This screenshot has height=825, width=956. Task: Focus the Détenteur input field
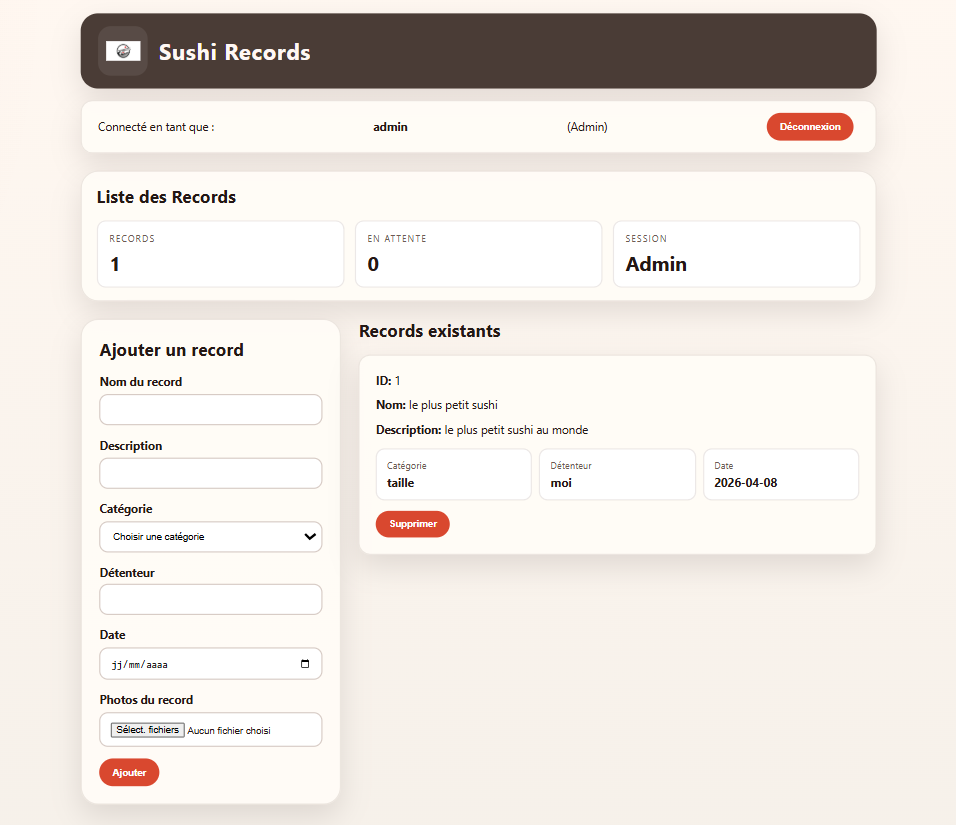pyautogui.click(x=210, y=600)
